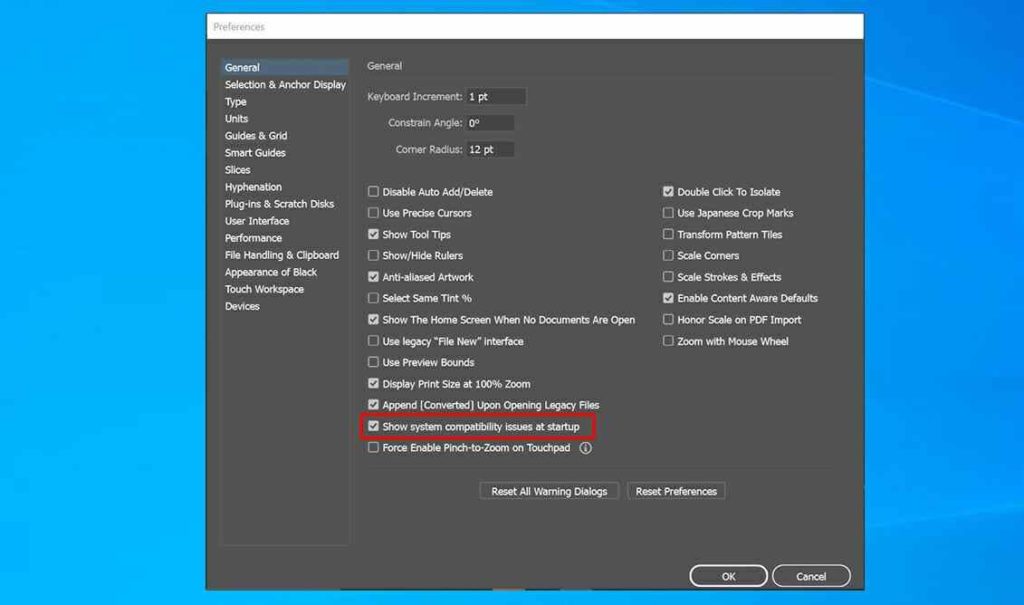Viewport: 1024px width, 605px height.
Task: Enable Force Enable Pinch-to-Zoom on Touchpad
Action: tap(373, 448)
